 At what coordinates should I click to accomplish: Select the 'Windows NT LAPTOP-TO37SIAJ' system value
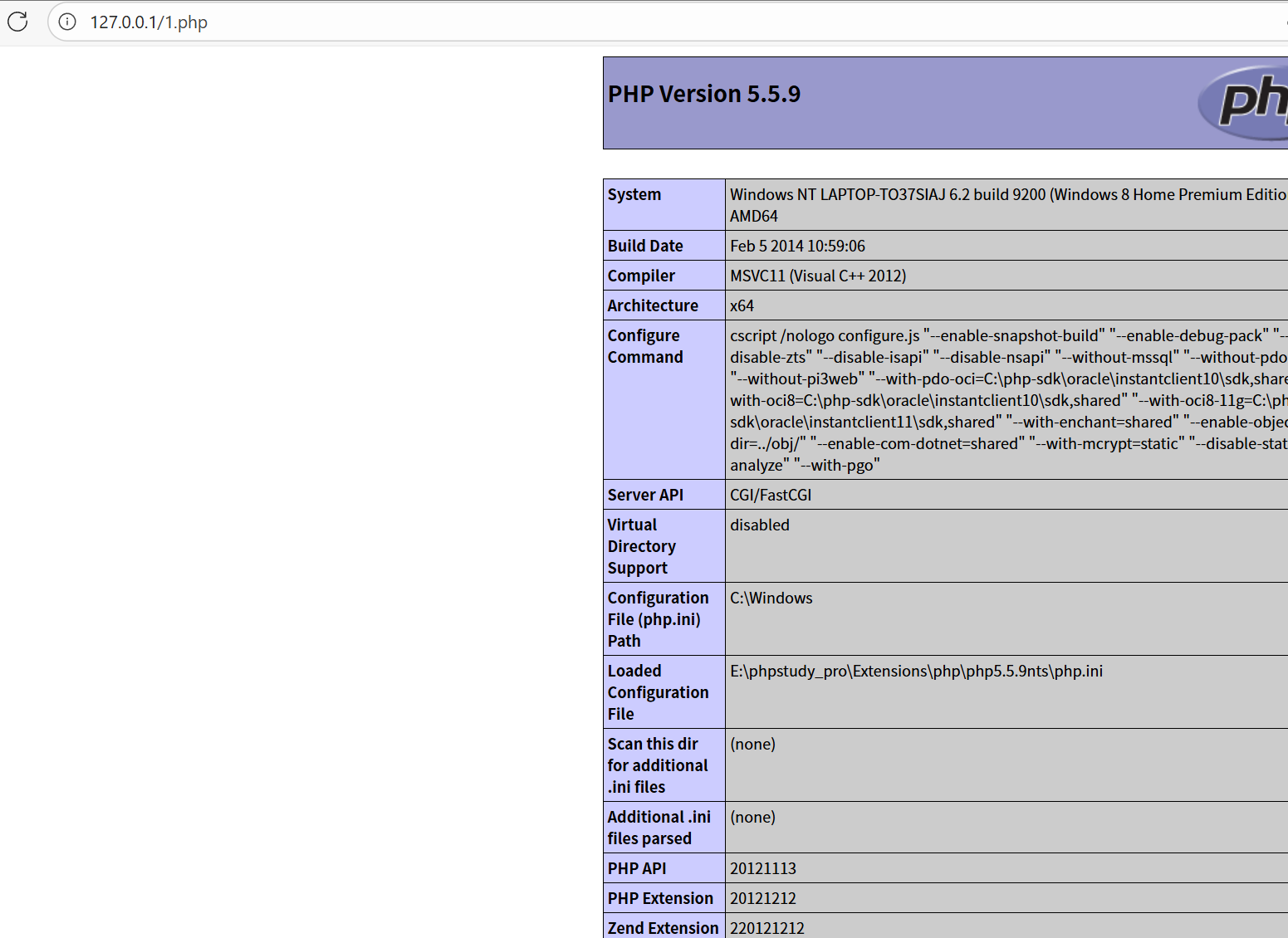pyautogui.click(x=1008, y=205)
